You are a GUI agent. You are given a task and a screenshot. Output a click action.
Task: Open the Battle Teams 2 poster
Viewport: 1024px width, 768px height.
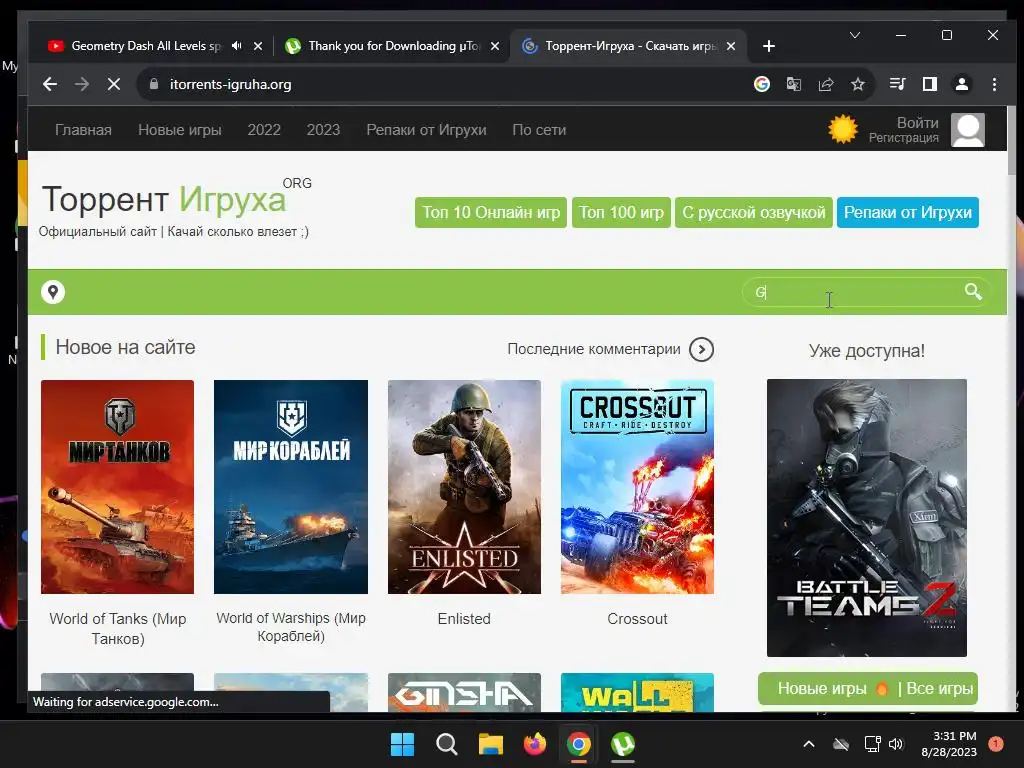point(867,518)
